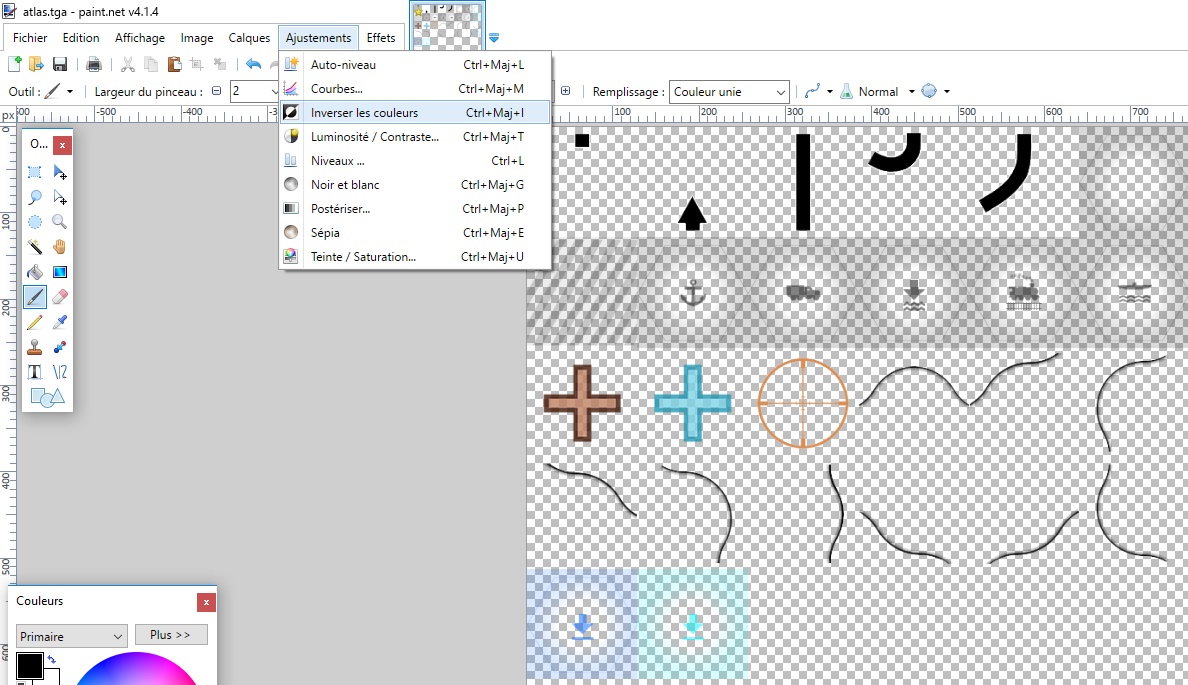The width and height of the screenshot is (1188, 685).
Task: Click the Plus >> button in Couleurs
Action: tap(171, 635)
